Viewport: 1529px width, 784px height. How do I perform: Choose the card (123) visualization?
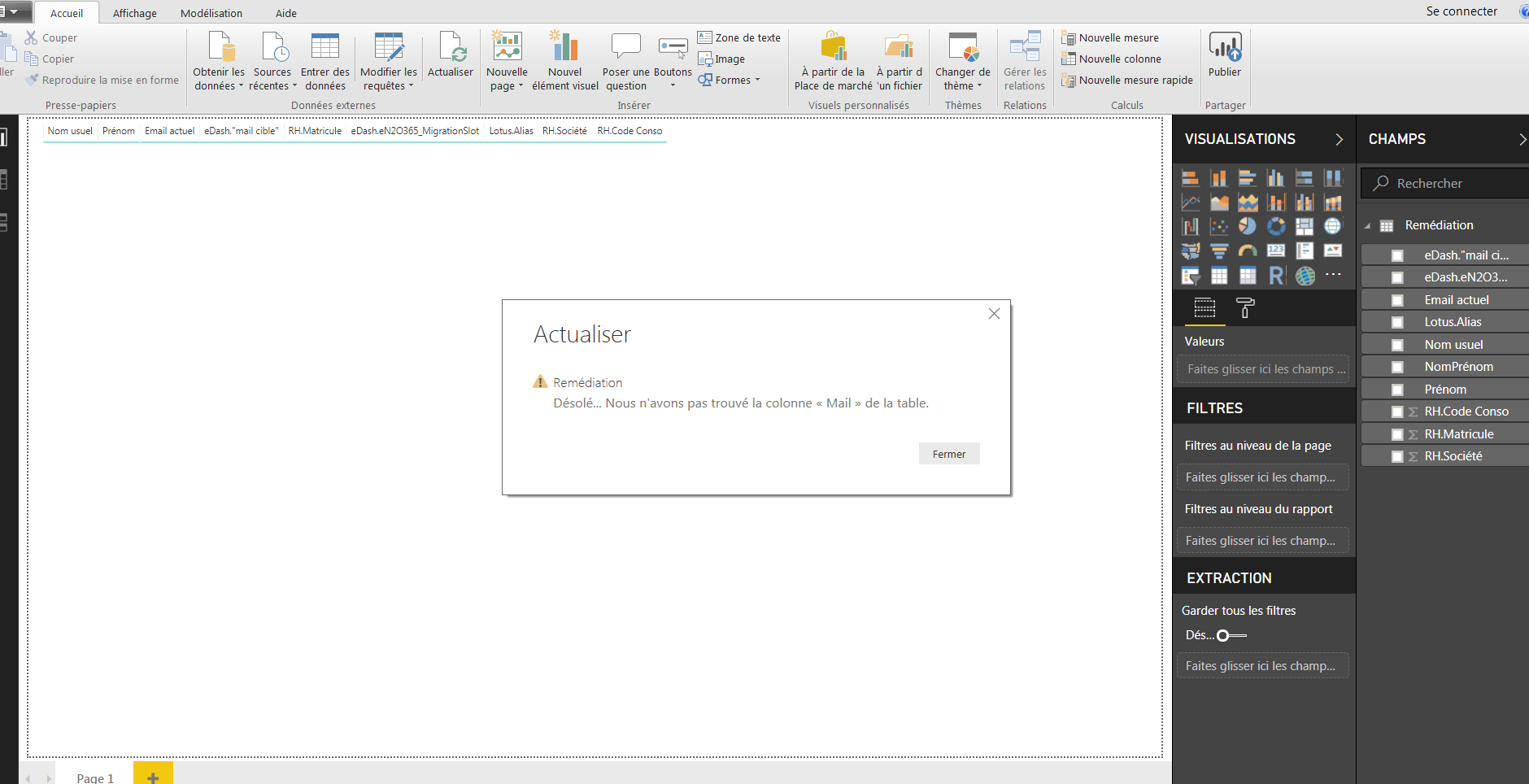click(x=1276, y=251)
